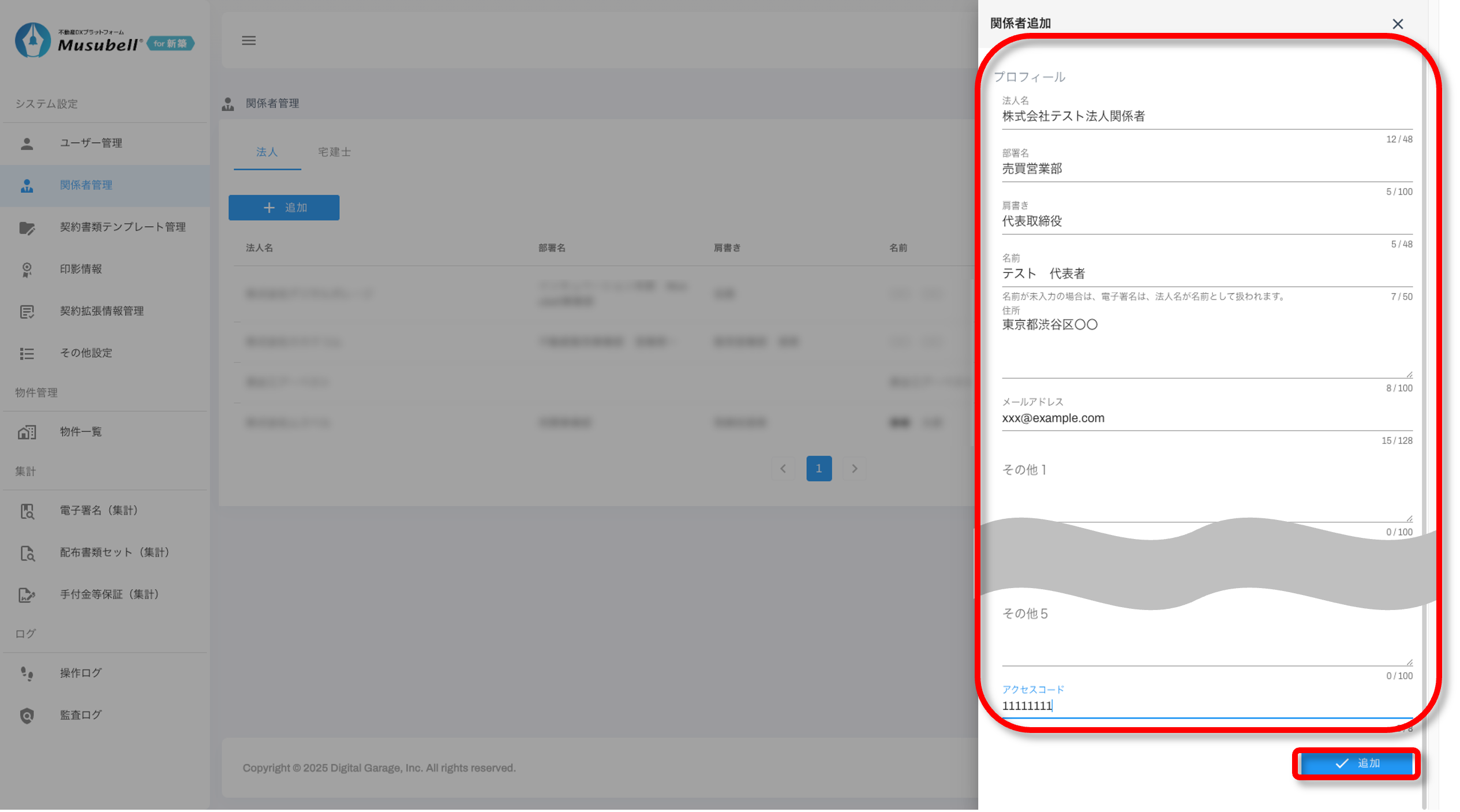Image resolution: width=1460 pixels, height=812 pixels.
Task: Click the 物件一覧 building icon
Action: [27, 432]
